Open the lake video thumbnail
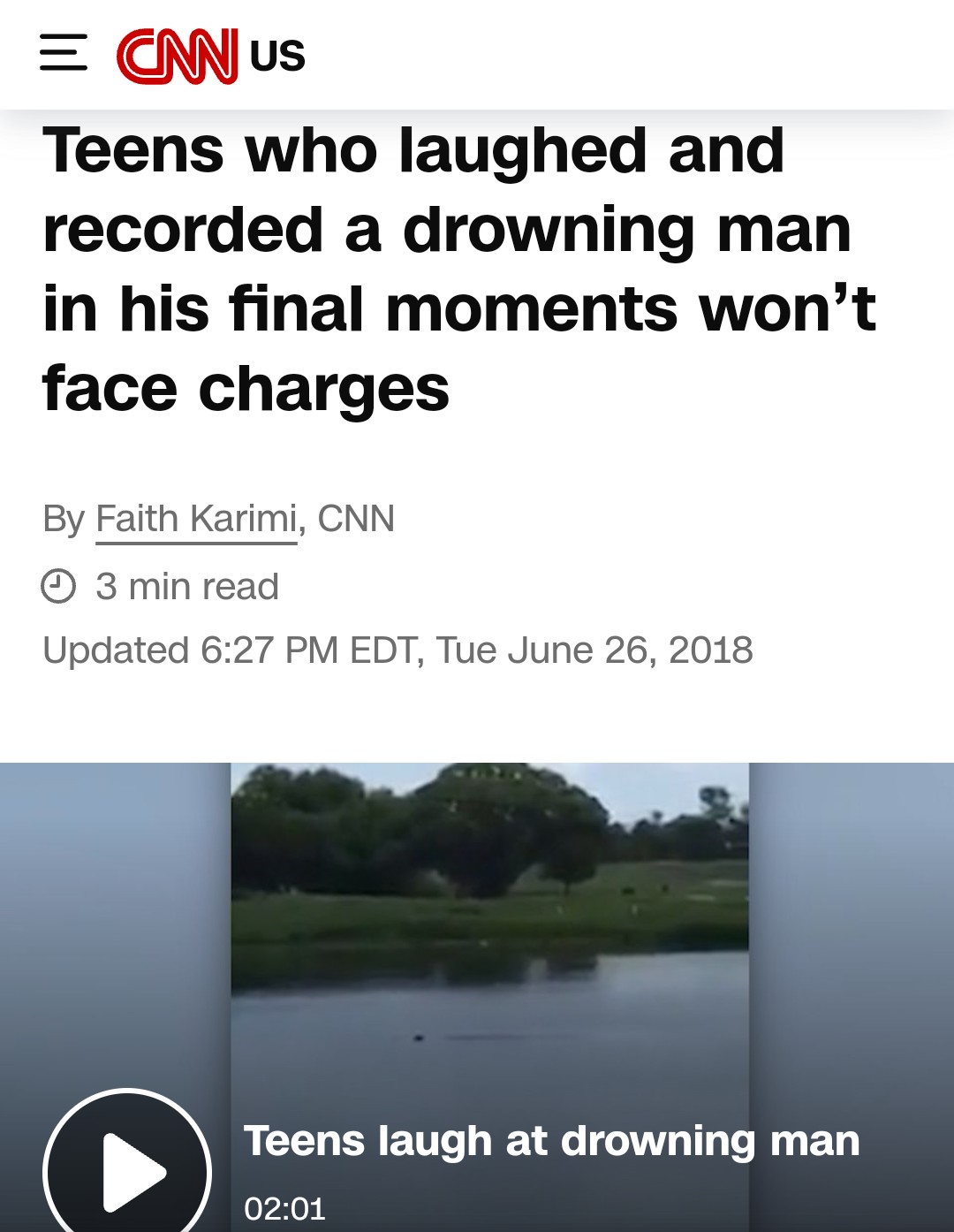Screen dimensions: 954x1232 coord(489,972)
